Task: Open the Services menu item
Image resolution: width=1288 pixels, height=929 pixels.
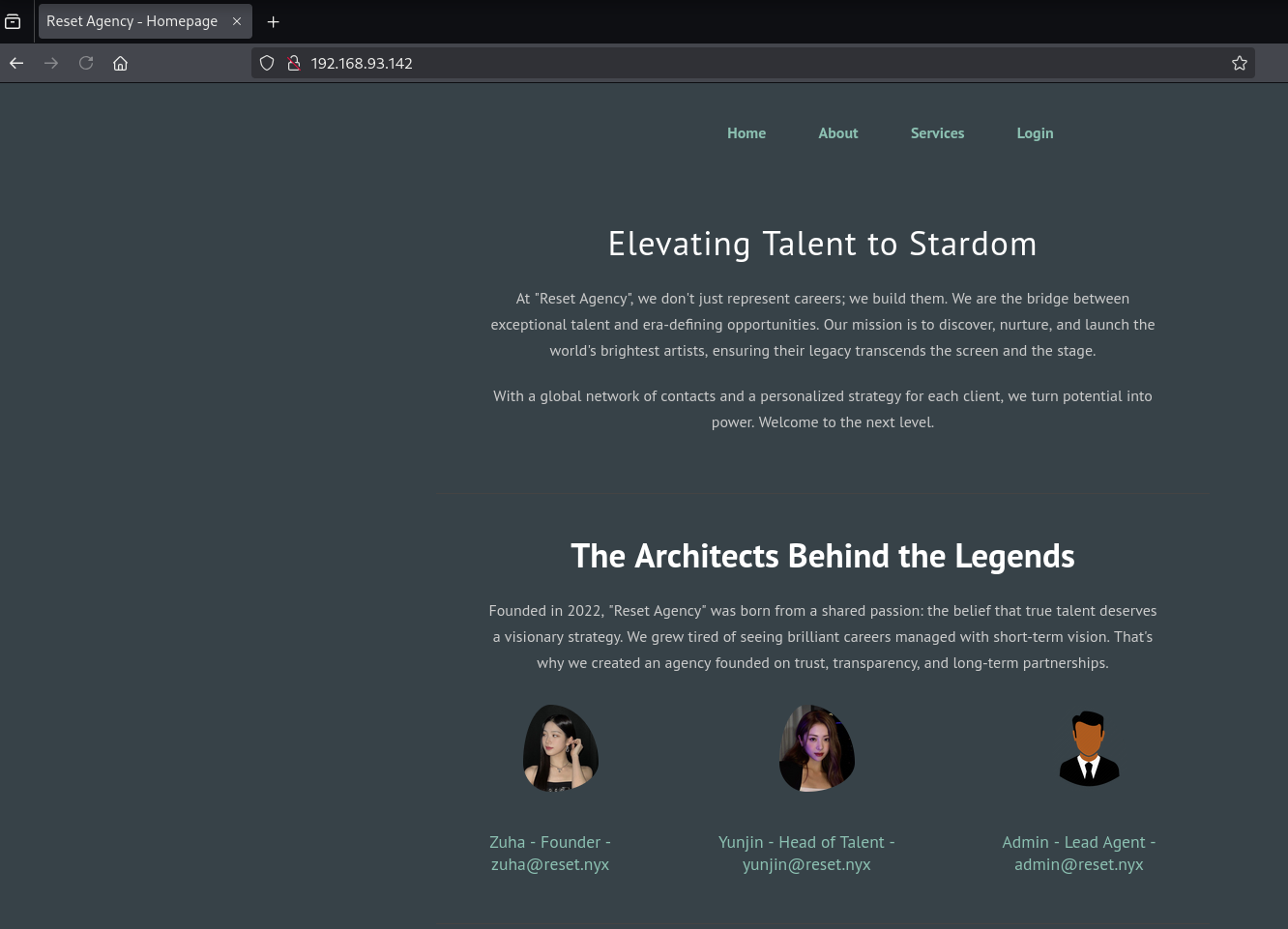Action: pyautogui.click(x=937, y=133)
